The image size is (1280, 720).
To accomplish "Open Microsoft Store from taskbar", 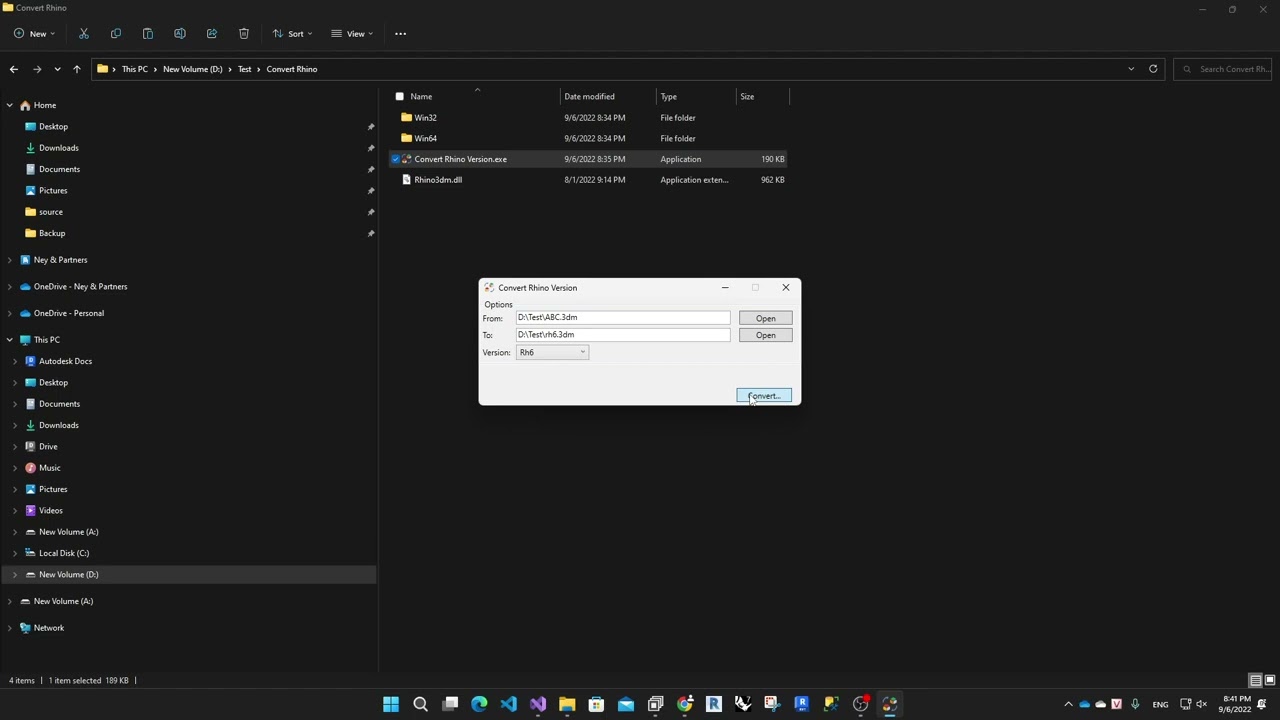I will (597, 704).
